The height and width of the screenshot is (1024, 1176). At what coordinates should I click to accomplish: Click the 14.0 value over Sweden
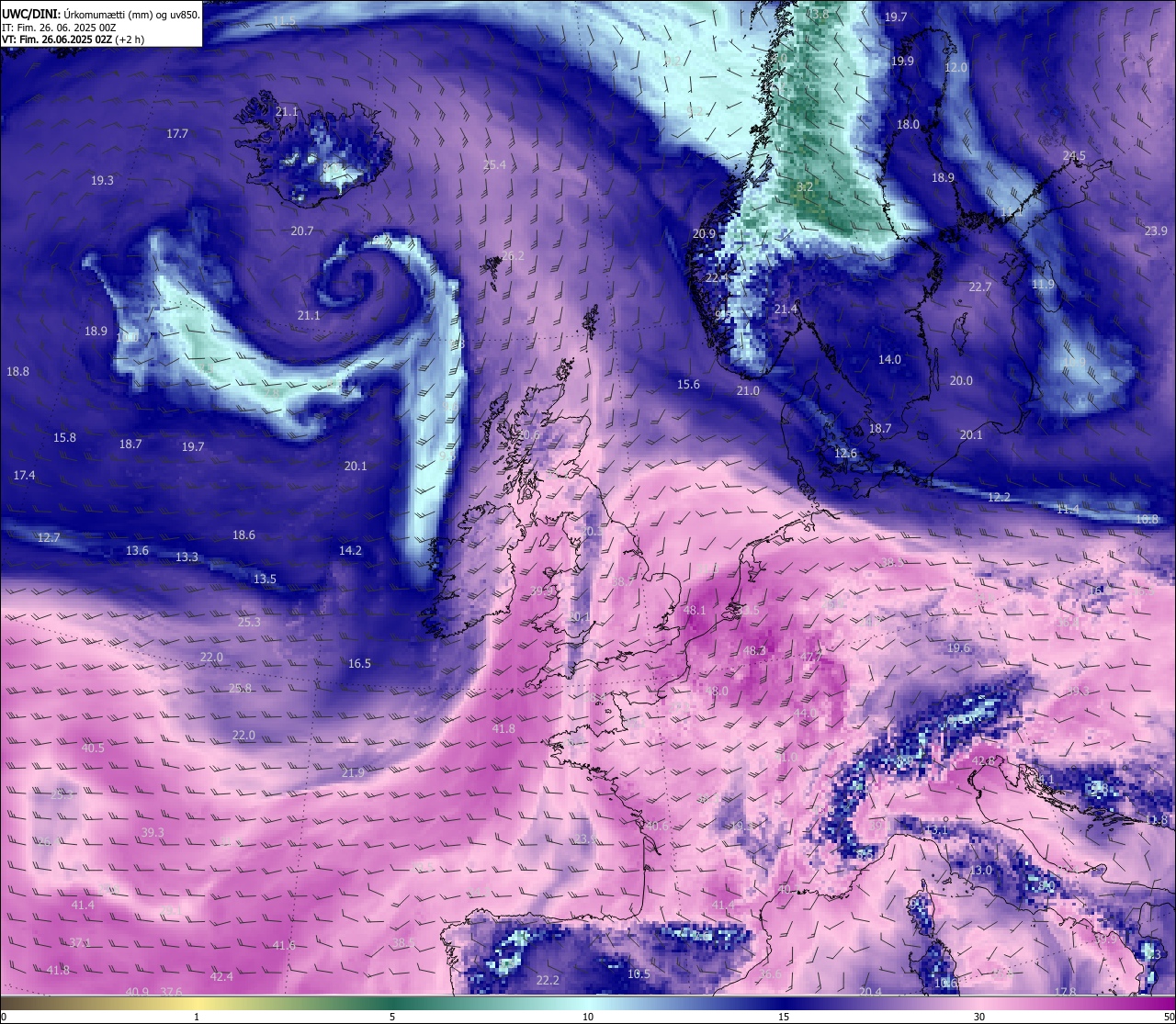(x=889, y=360)
